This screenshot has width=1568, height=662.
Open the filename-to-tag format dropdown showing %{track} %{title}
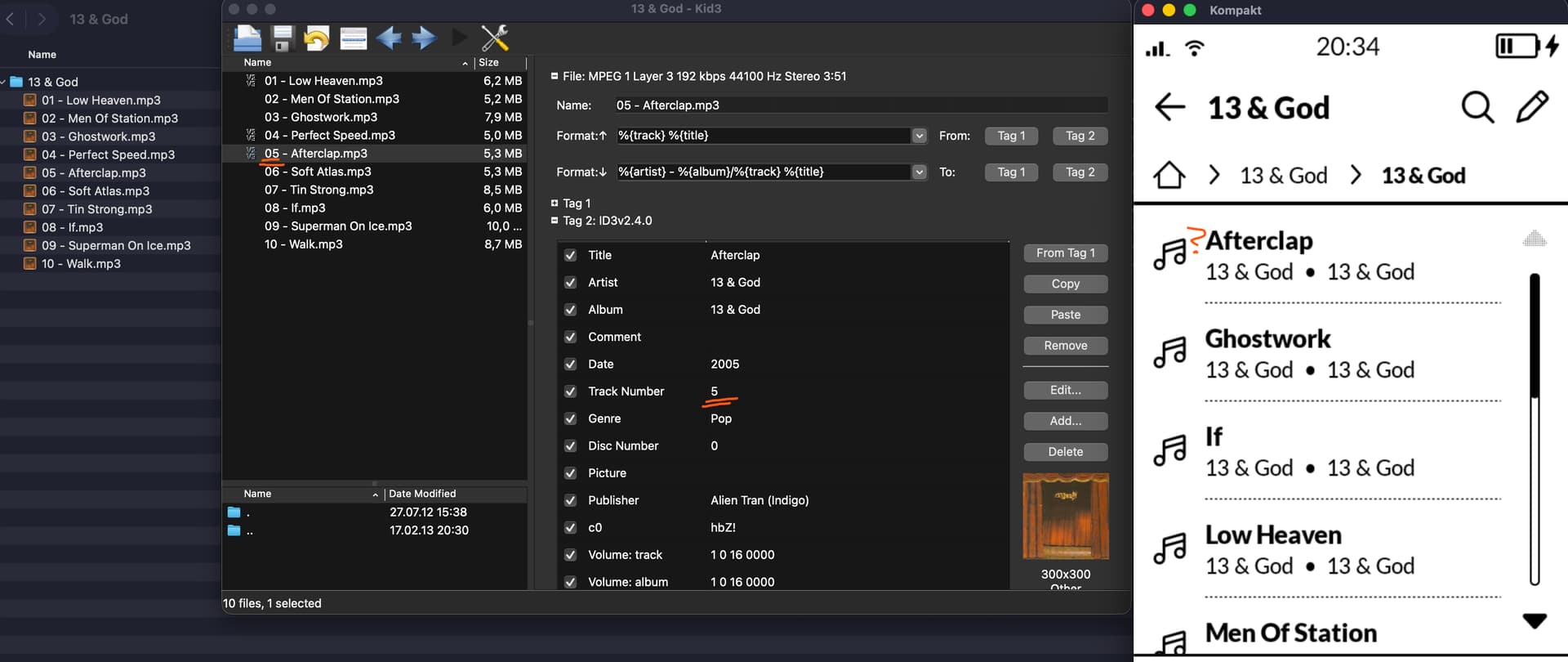(920, 136)
